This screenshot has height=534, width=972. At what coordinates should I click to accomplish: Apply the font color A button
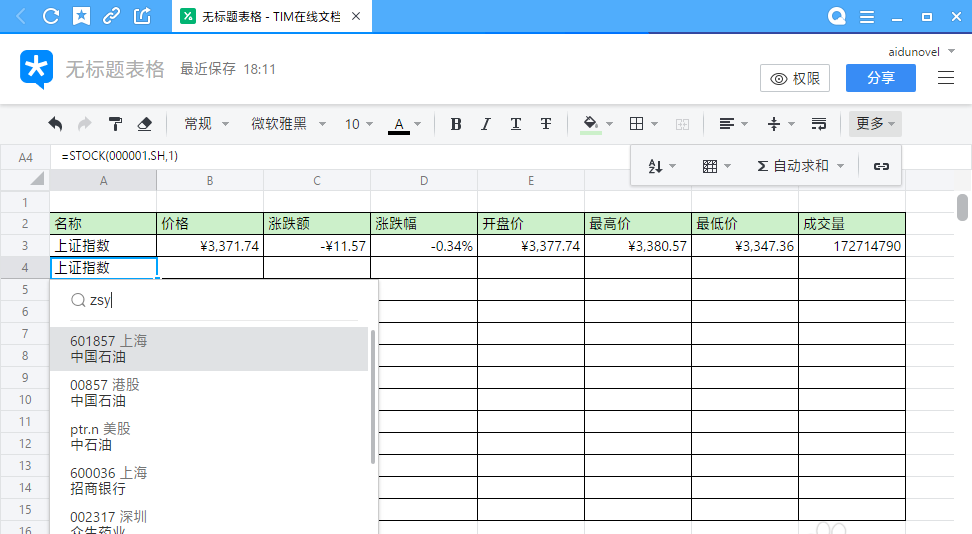click(x=399, y=125)
